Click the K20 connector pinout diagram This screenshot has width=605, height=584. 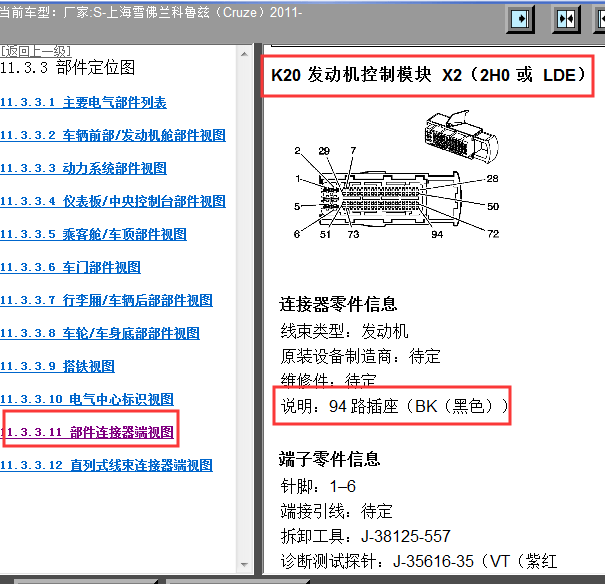[397, 193]
